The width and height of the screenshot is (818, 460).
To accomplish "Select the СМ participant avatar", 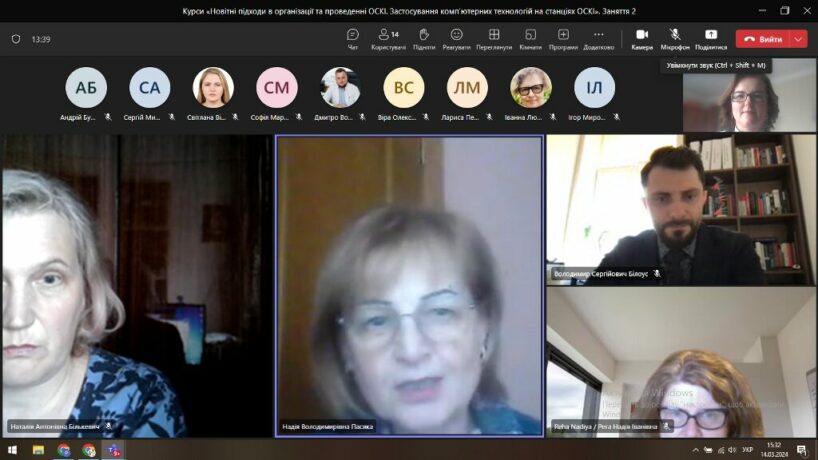I will point(277,88).
